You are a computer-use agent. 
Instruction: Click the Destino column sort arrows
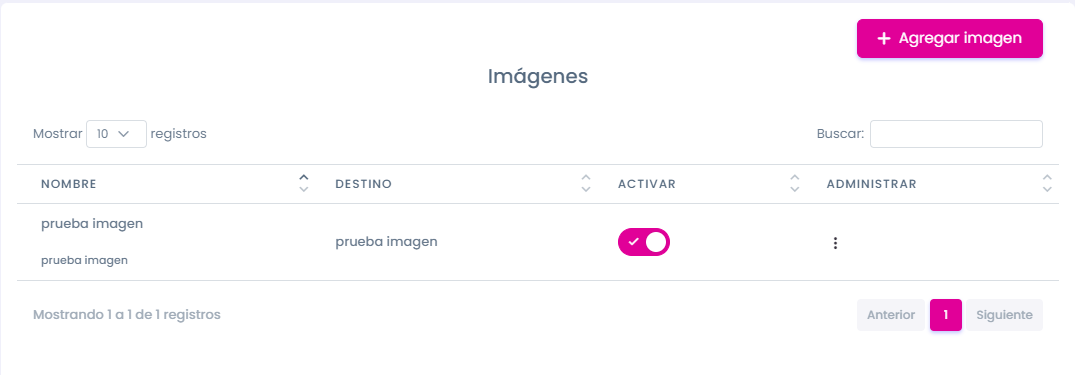click(x=585, y=183)
